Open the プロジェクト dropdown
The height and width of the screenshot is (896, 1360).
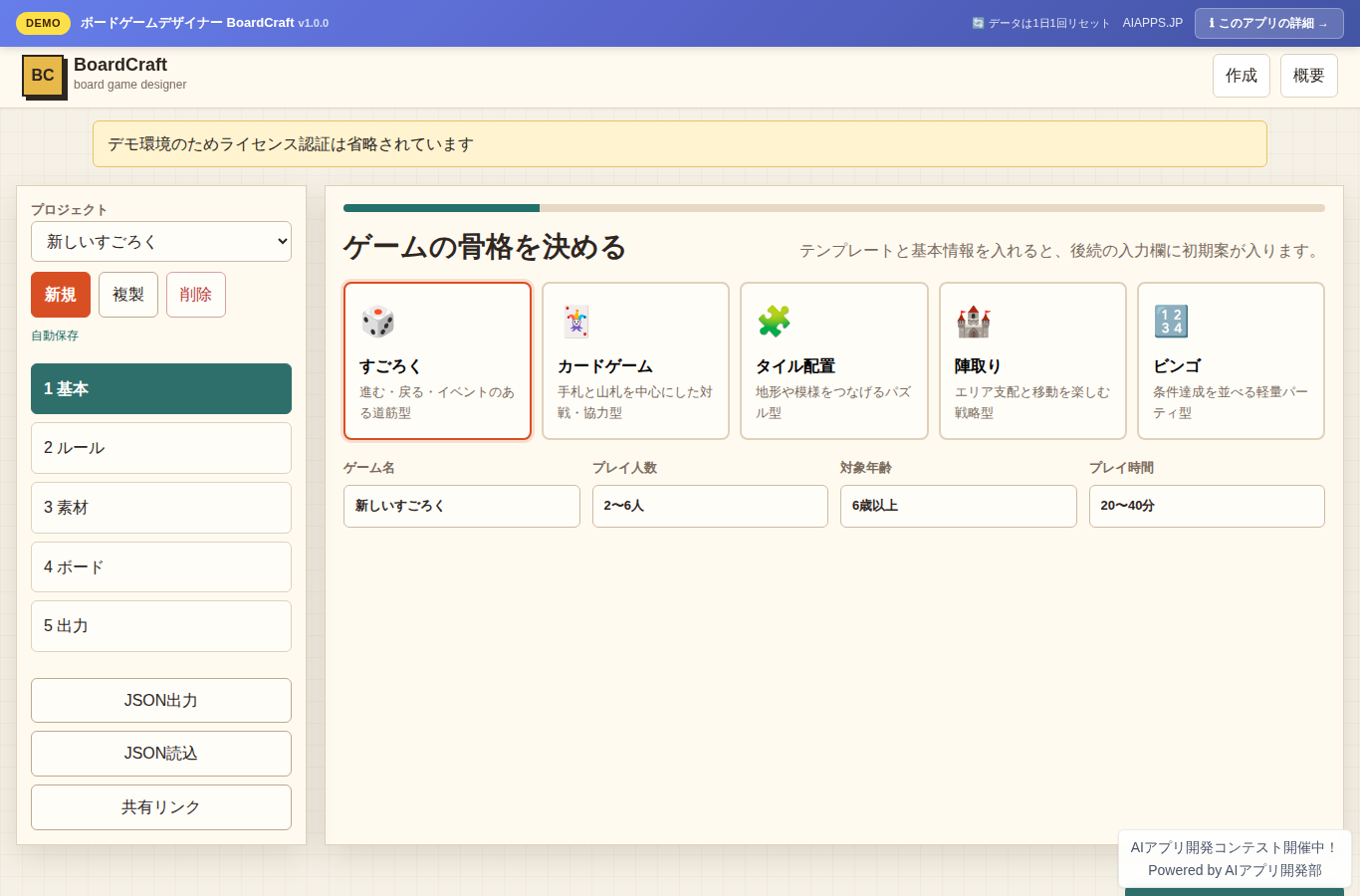click(161, 242)
